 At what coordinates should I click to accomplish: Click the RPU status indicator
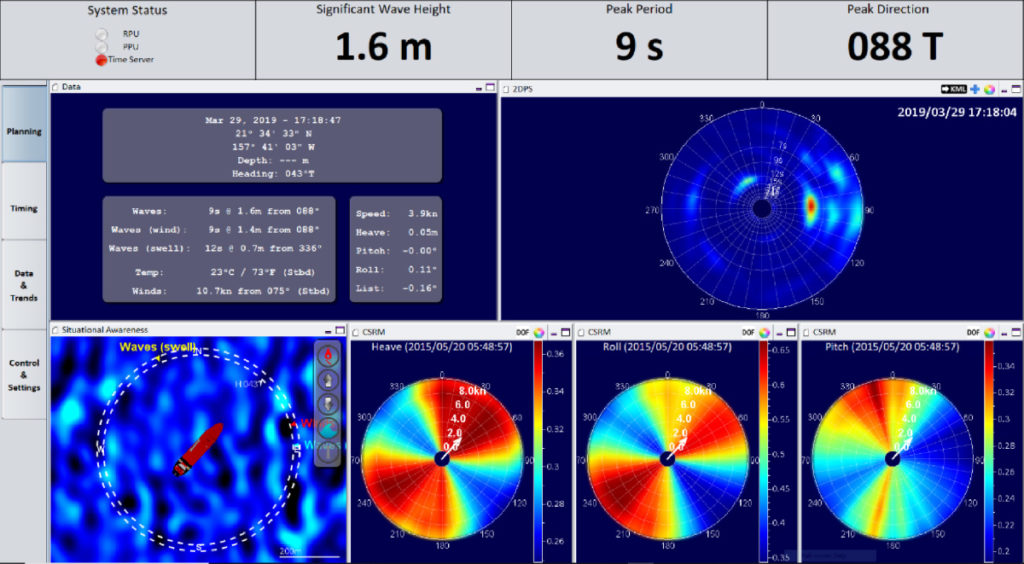[102, 33]
